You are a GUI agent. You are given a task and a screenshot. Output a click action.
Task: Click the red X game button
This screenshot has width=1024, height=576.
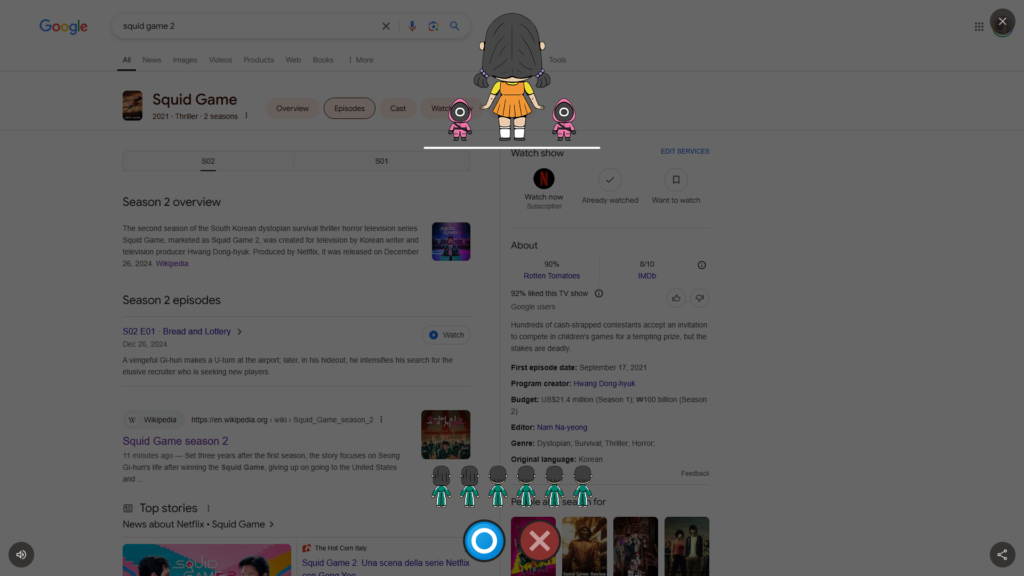[x=539, y=541]
